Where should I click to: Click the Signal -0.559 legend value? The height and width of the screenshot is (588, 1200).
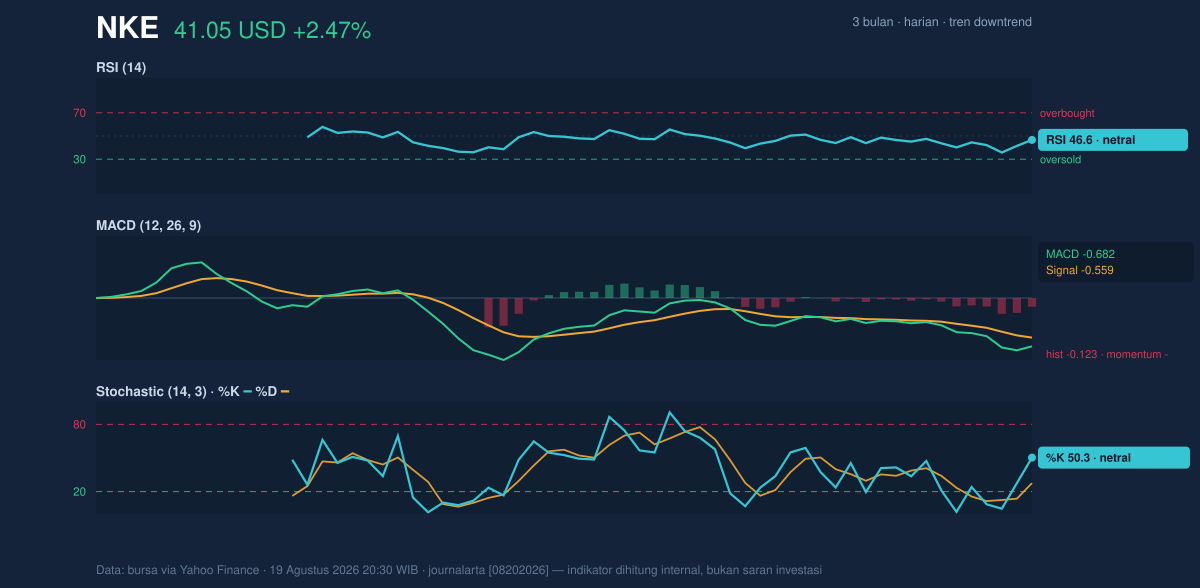pyautogui.click(x=1080, y=270)
